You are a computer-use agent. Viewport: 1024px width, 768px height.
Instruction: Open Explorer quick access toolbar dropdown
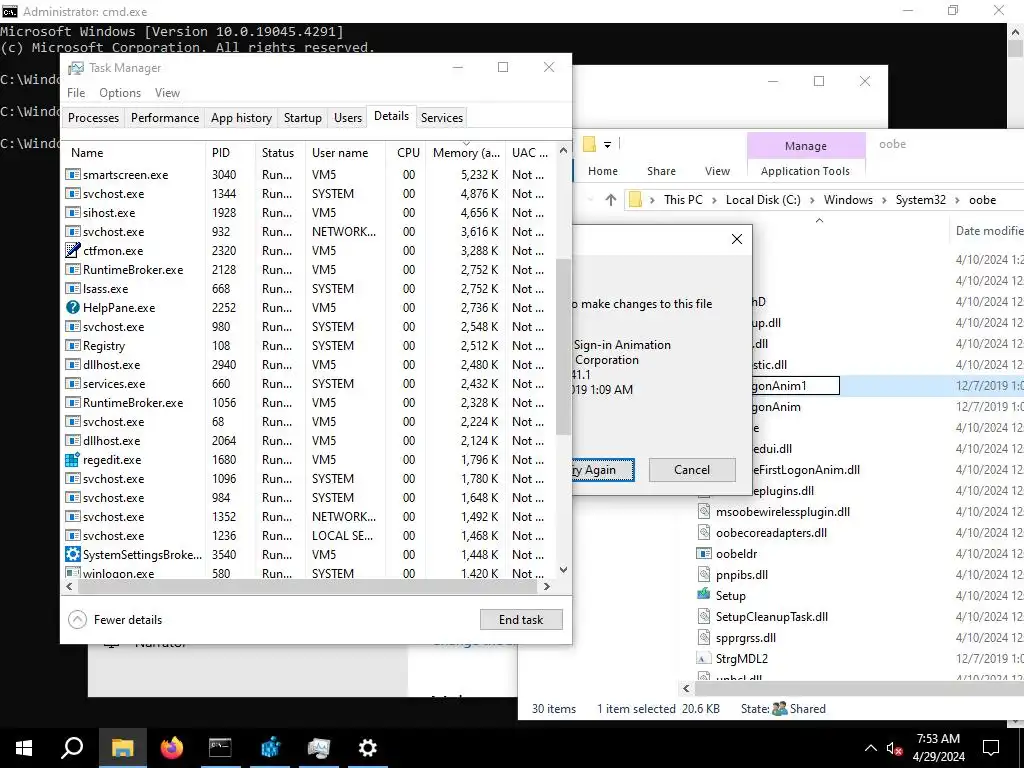pos(607,144)
